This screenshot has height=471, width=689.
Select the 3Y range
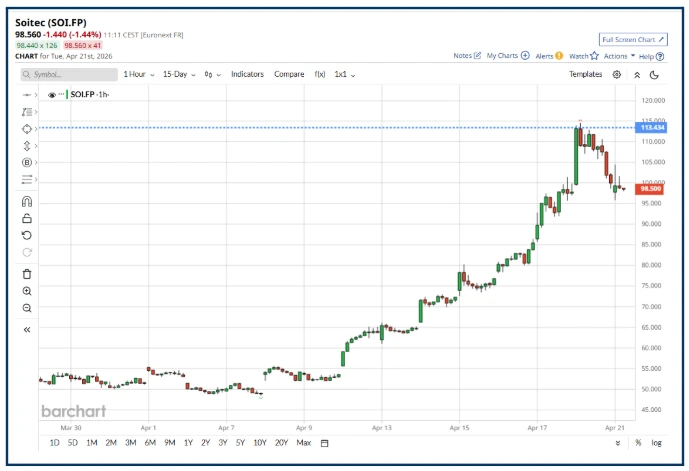click(x=223, y=443)
